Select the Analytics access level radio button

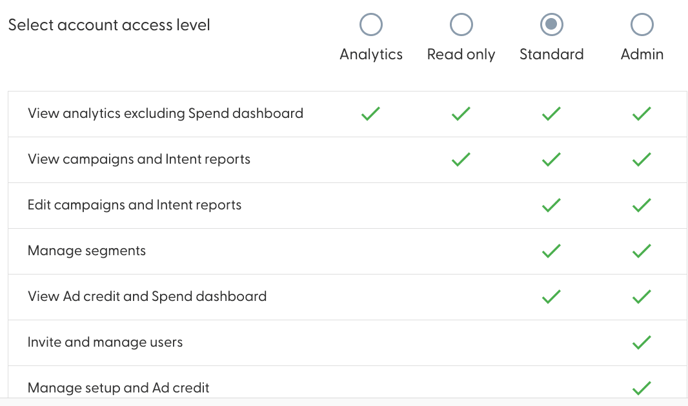[x=371, y=24]
